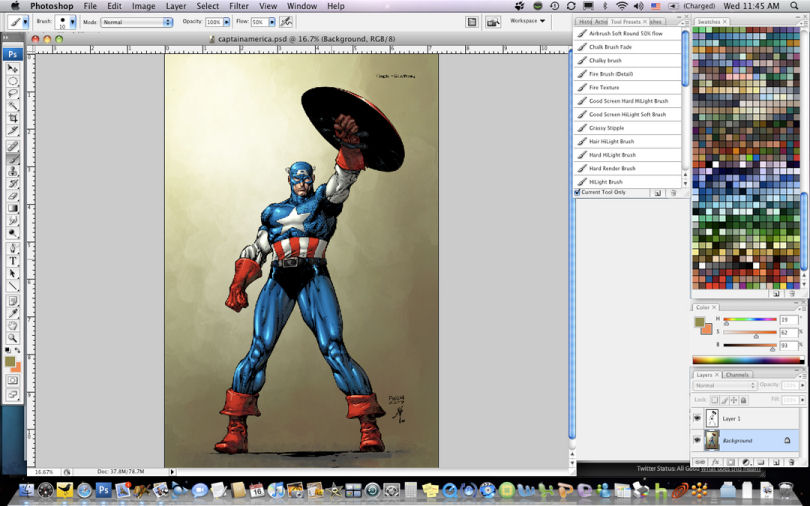Select the Gradient tool
The image size is (810, 506).
click(x=13, y=209)
